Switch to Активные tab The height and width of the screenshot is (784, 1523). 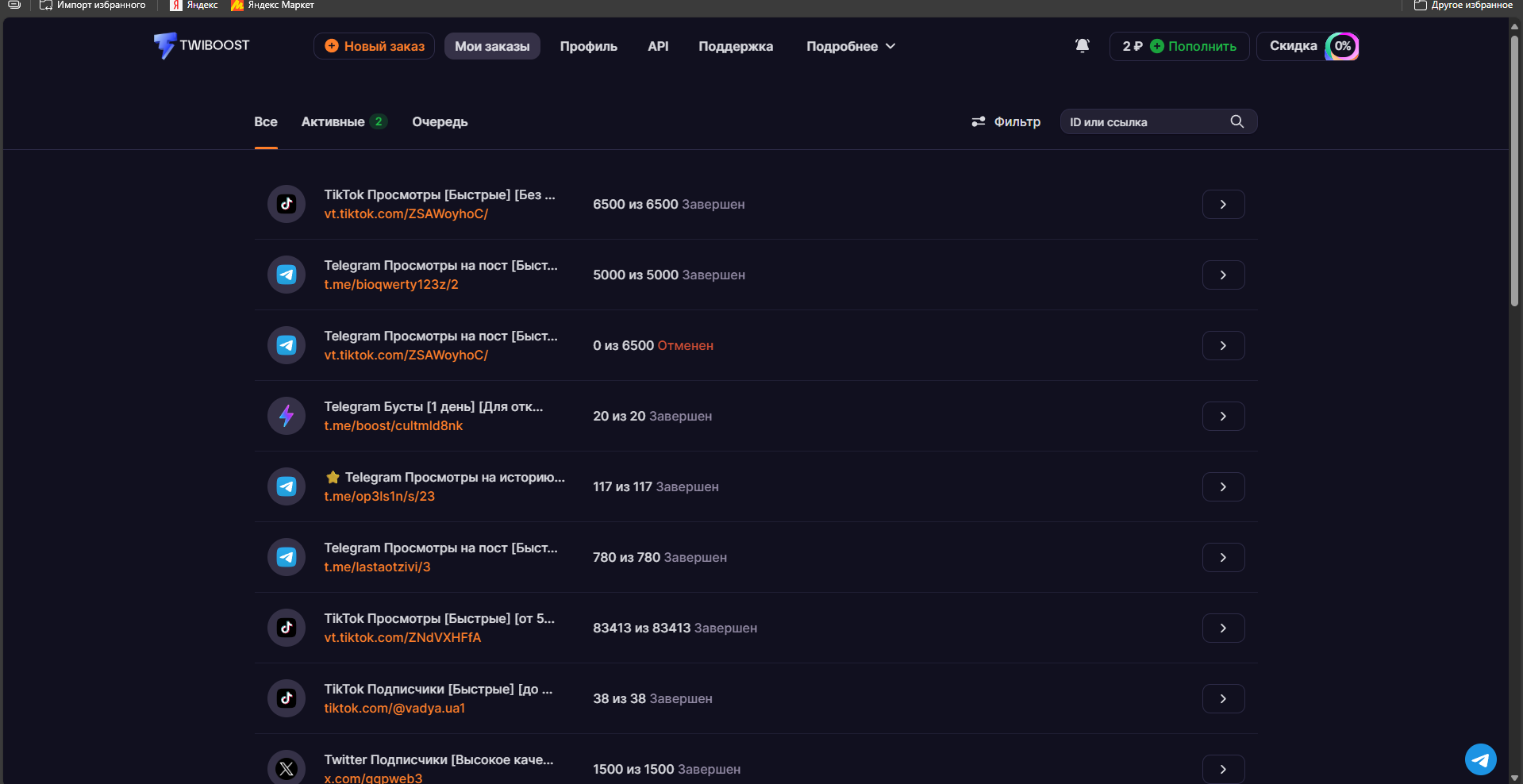[x=344, y=121]
